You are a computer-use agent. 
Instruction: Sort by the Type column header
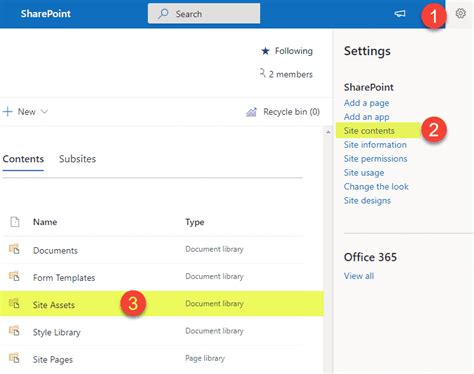tap(195, 222)
